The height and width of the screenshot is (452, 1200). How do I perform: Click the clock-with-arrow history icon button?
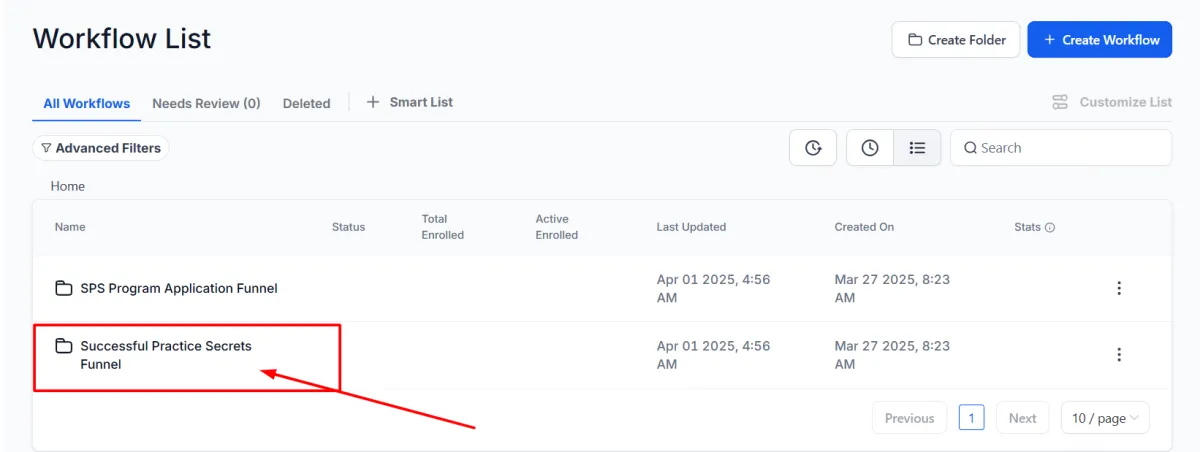coord(813,148)
